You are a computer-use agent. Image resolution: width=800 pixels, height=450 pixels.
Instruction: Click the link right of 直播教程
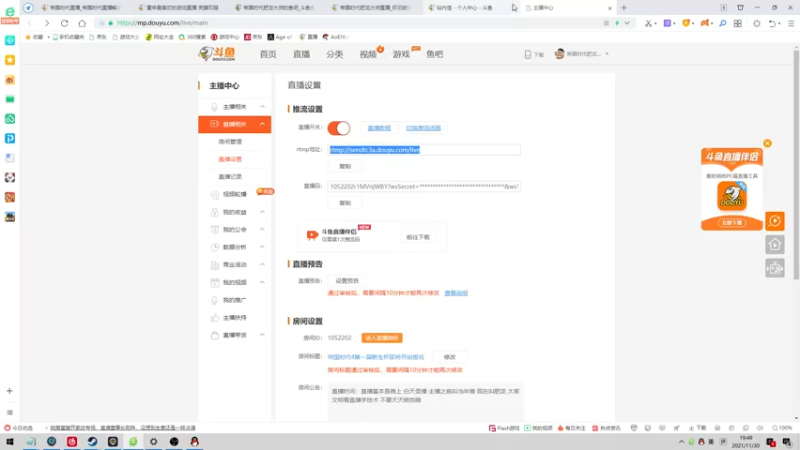[x=423, y=128]
